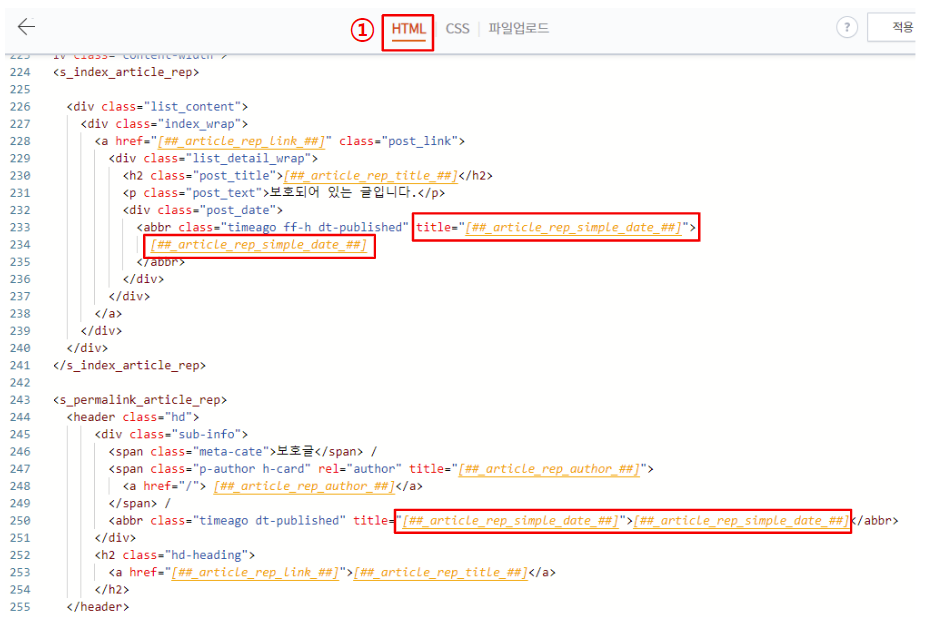Click the h2 class="hd-heading" line

(175, 555)
